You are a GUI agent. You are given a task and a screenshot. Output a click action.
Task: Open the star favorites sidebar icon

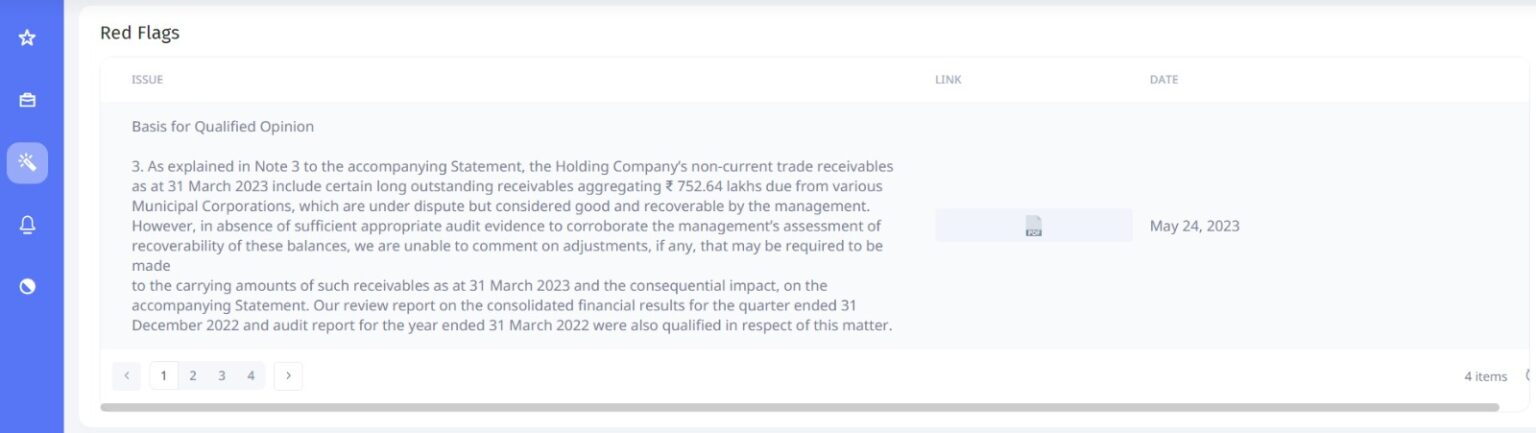point(27,38)
